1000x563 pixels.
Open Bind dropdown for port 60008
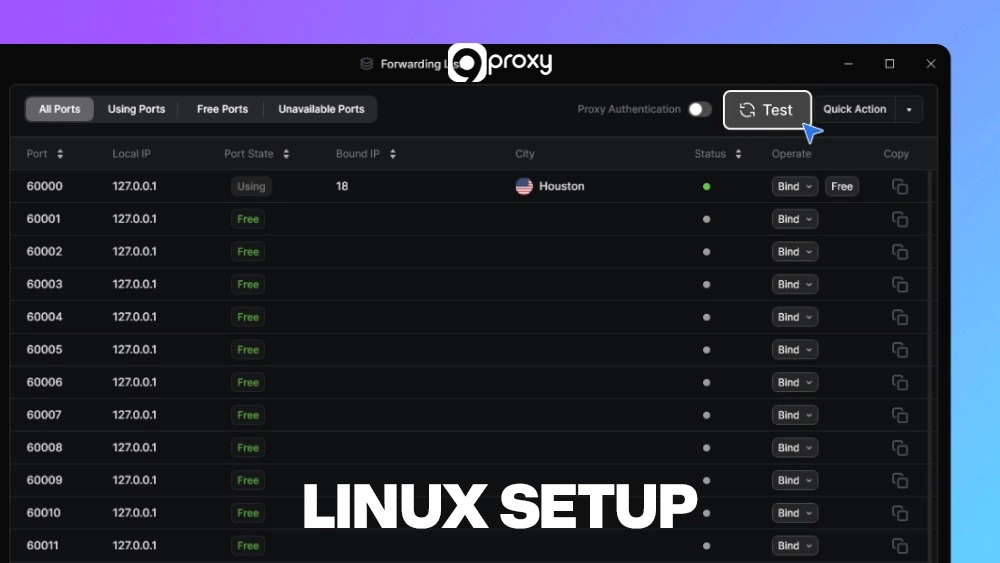point(795,448)
